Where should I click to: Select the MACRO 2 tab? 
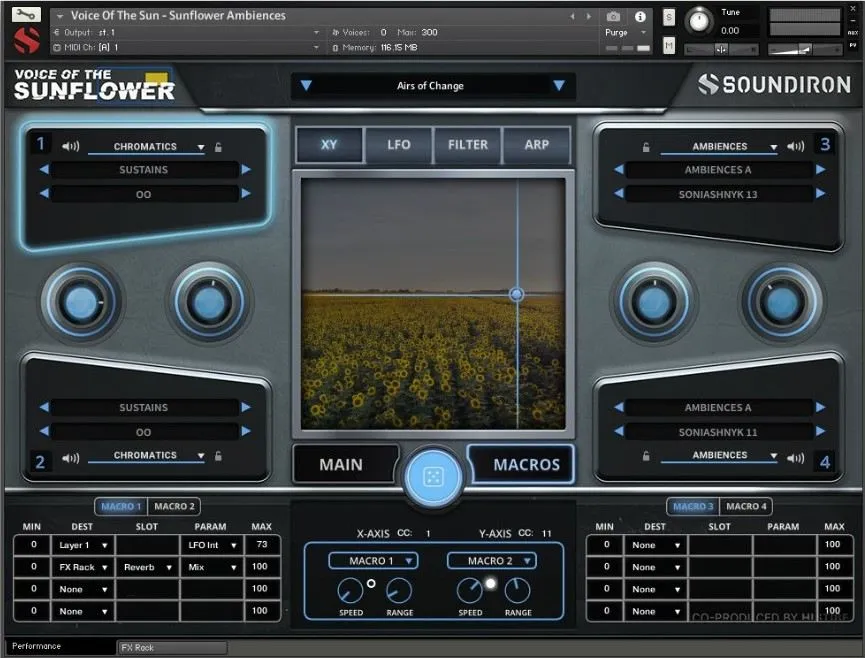174,506
